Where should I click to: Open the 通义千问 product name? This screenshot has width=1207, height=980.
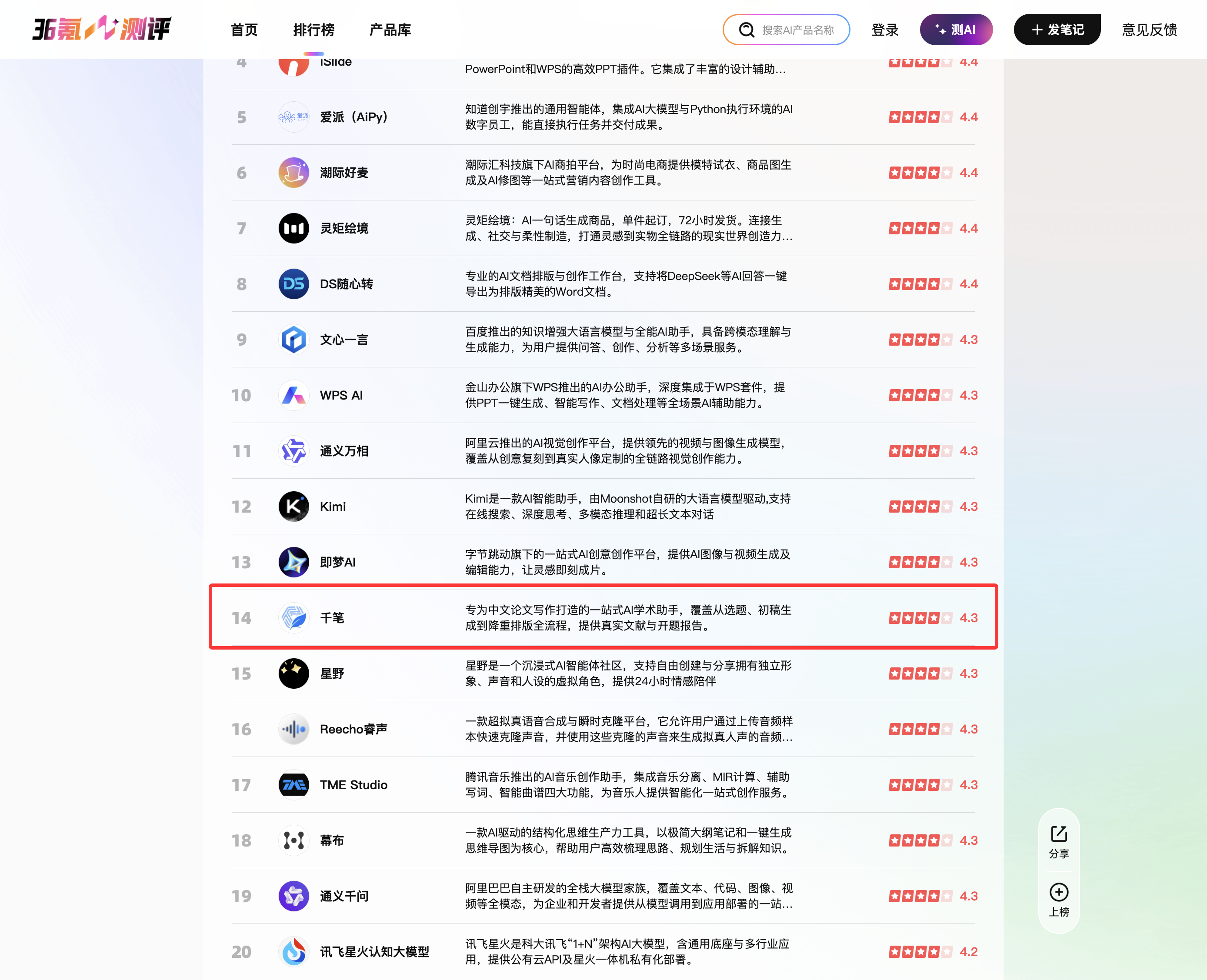[344, 896]
